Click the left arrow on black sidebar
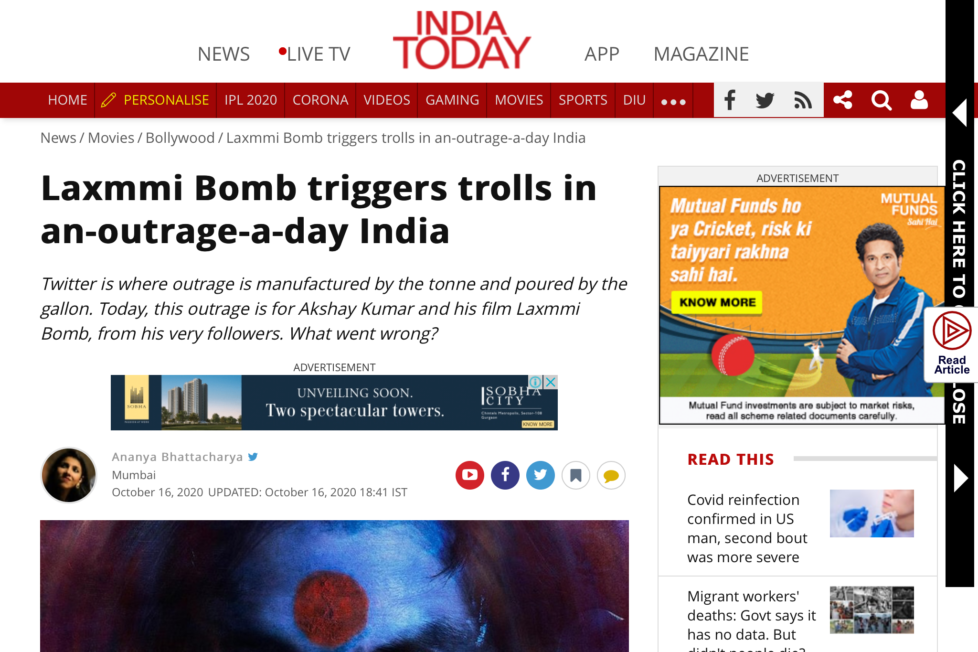Viewport: 978px width, 652px height. click(960, 113)
